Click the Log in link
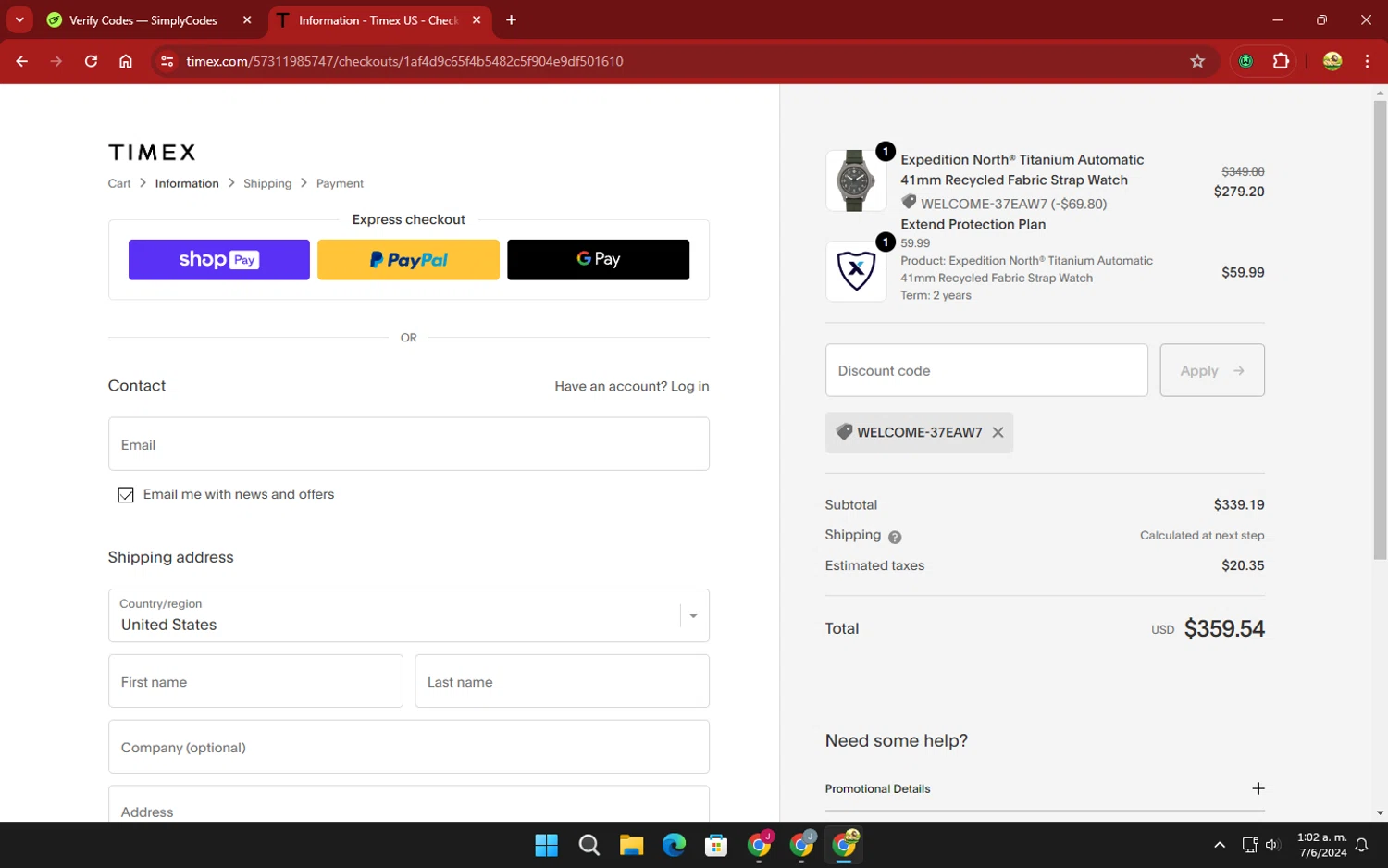1388x868 pixels. 690,387
